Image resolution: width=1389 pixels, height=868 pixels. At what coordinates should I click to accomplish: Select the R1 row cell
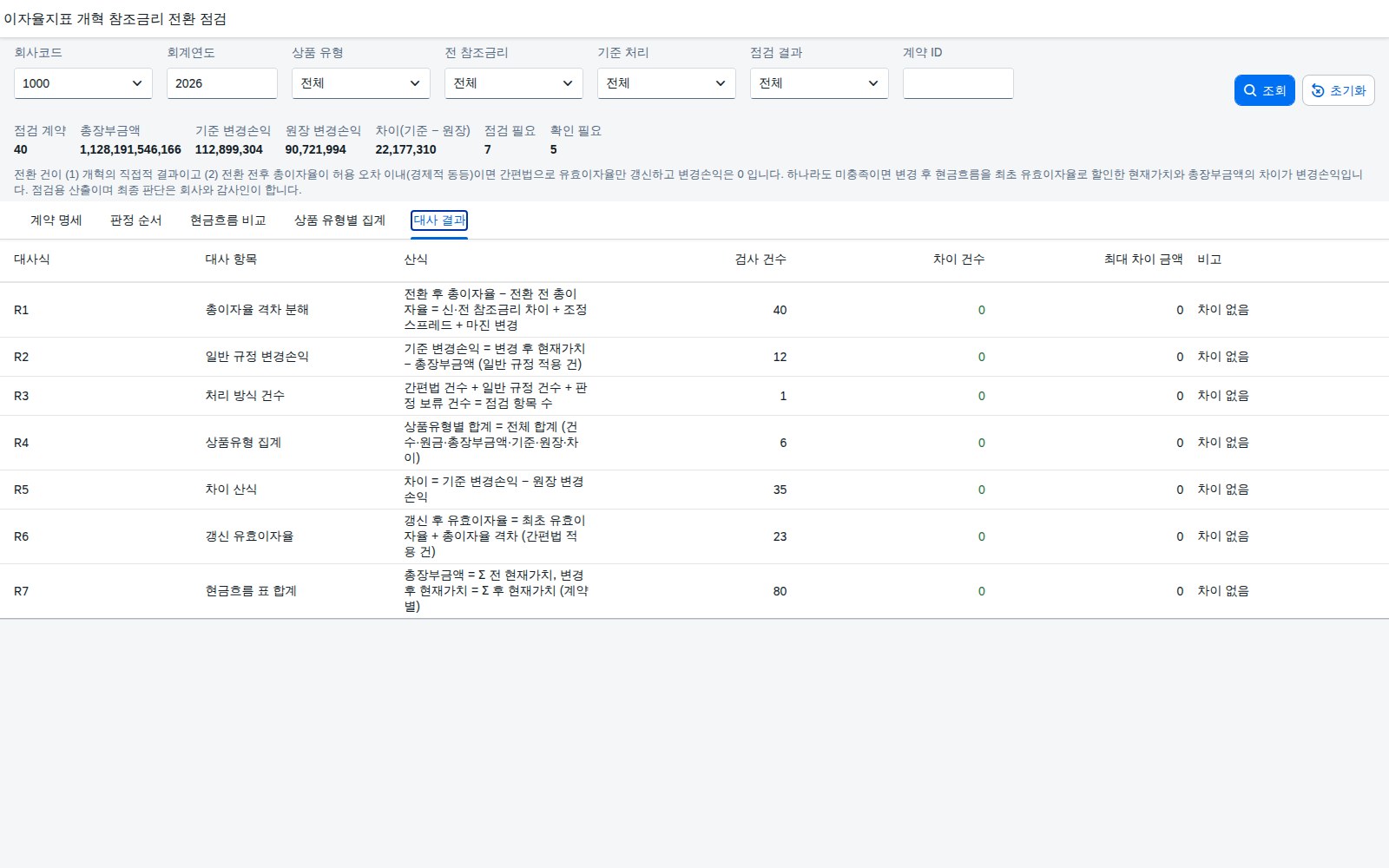click(22, 310)
